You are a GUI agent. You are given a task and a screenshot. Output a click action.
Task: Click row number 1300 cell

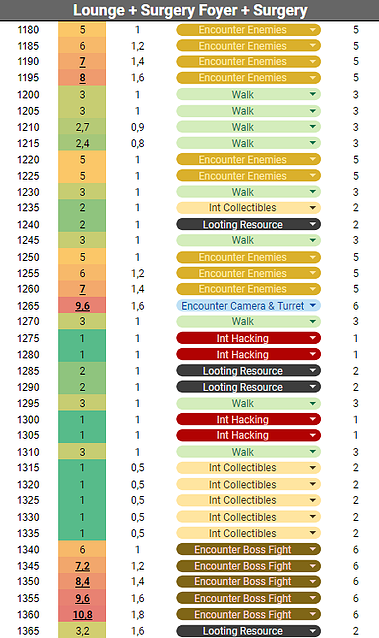pyautogui.click(x=28, y=420)
